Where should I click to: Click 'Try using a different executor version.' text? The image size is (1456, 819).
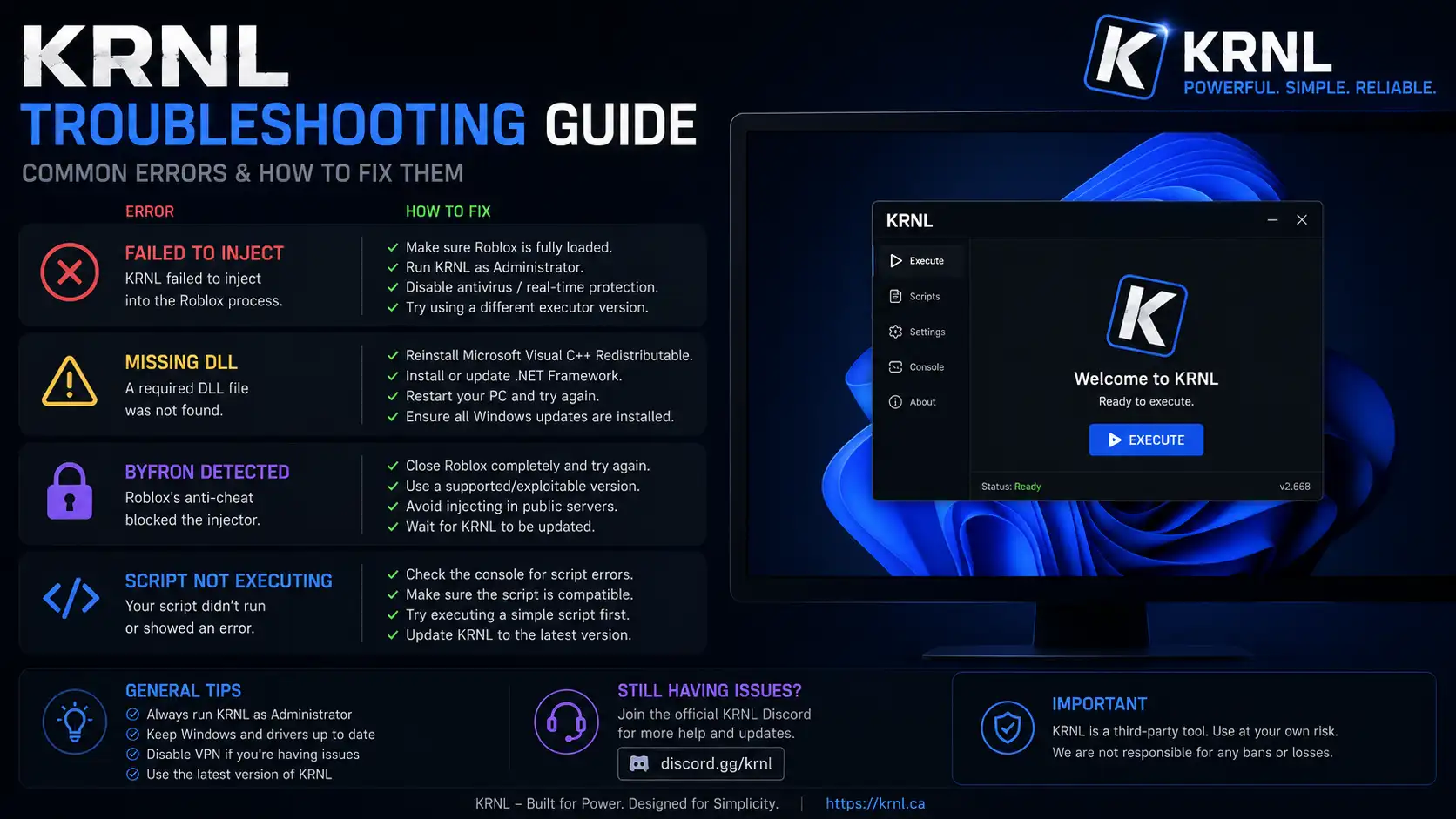[527, 308]
